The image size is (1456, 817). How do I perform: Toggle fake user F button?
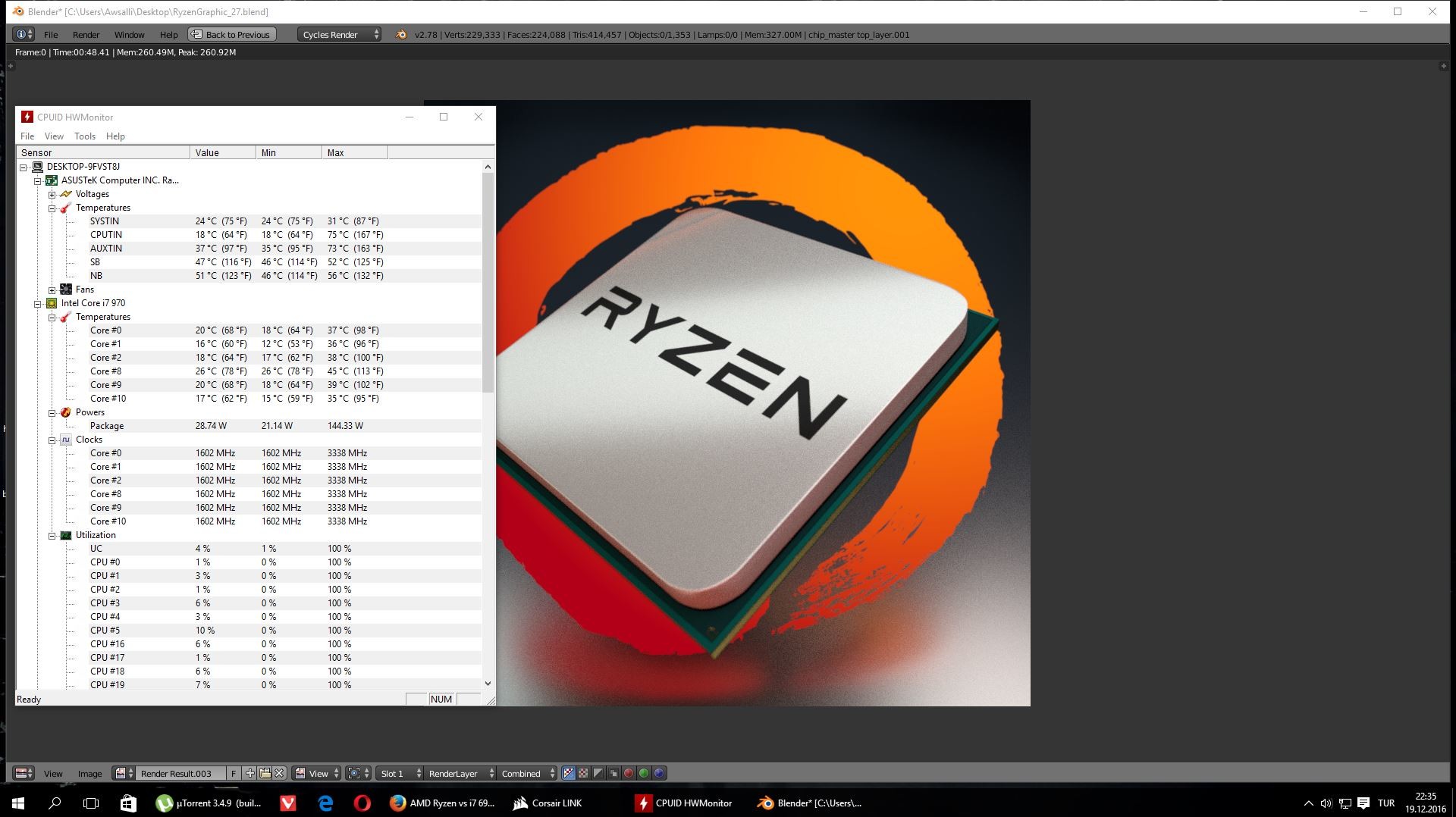234,773
